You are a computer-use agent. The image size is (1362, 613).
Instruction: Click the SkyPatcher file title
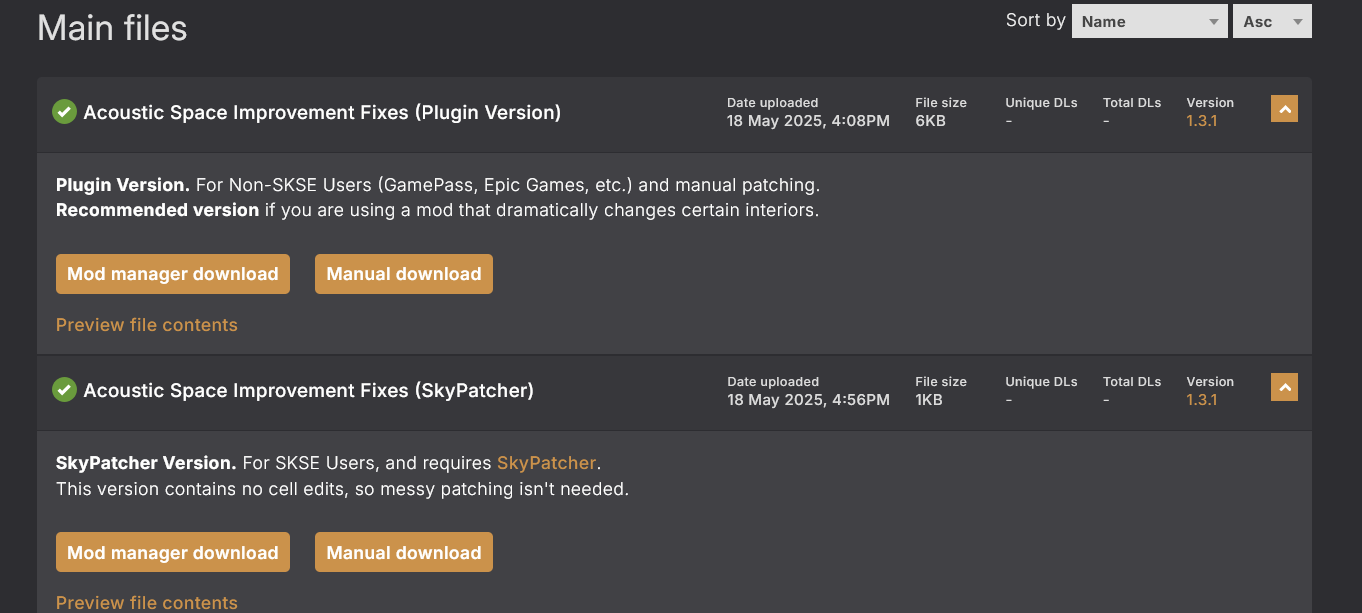tap(308, 391)
